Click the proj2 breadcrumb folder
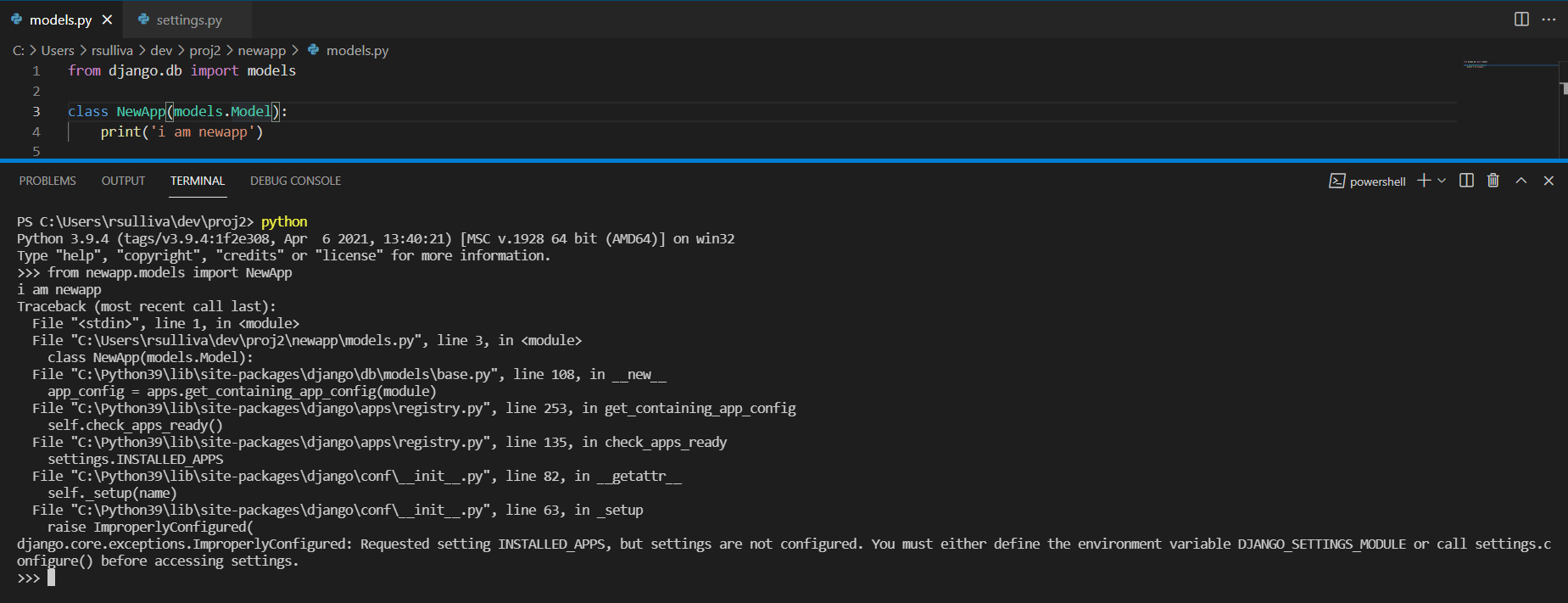Image resolution: width=1568 pixels, height=603 pixels. click(204, 51)
